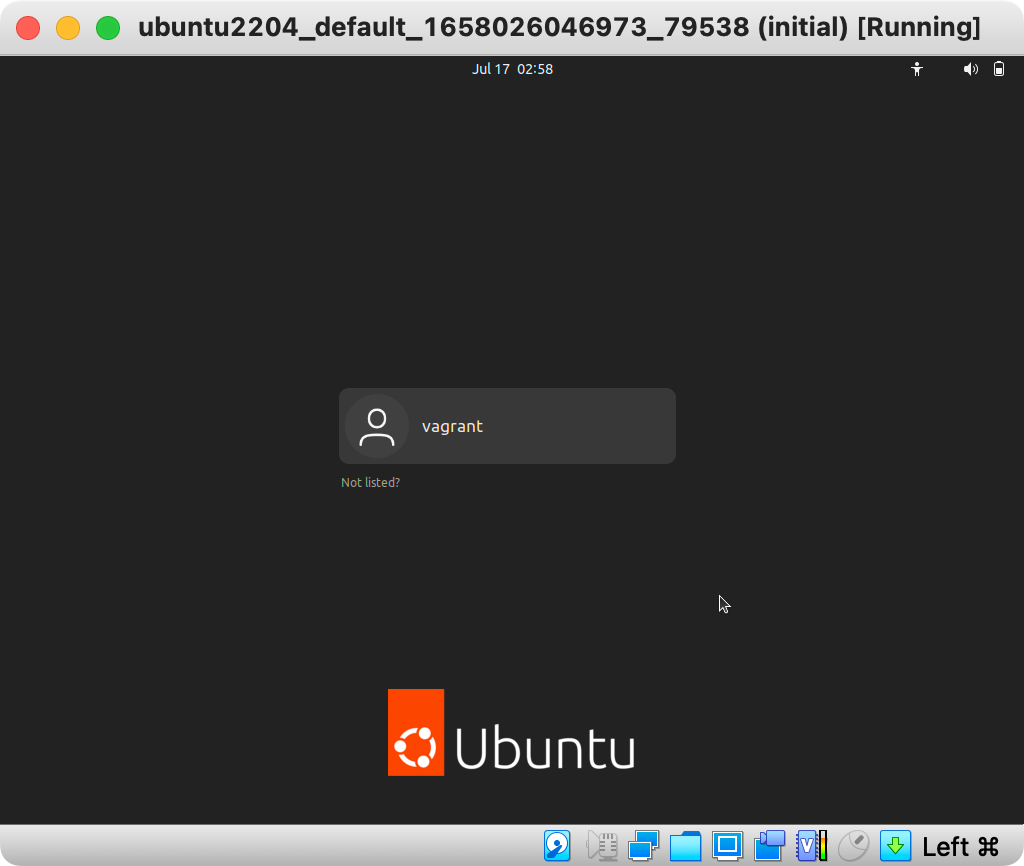This screenshot has height=866, width=1024.
Task: Open the accessibility menu in top bar
Action: pos(917,69)
